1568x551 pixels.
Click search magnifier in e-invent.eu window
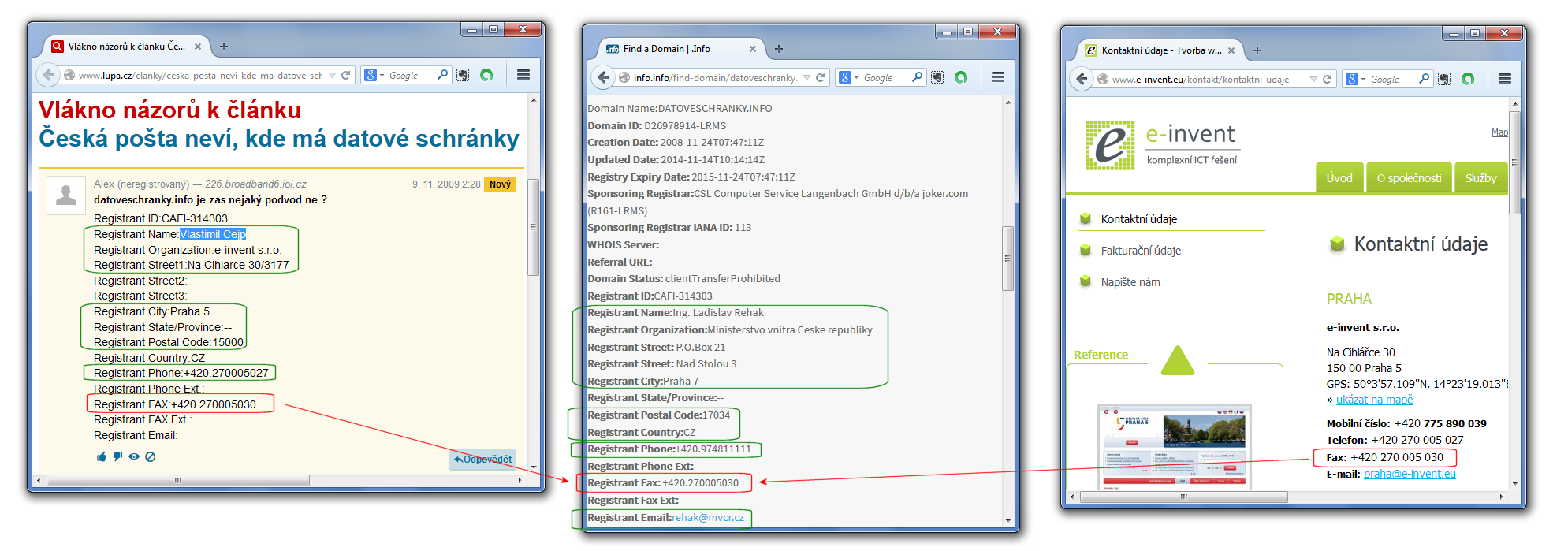coord(1424,79)
